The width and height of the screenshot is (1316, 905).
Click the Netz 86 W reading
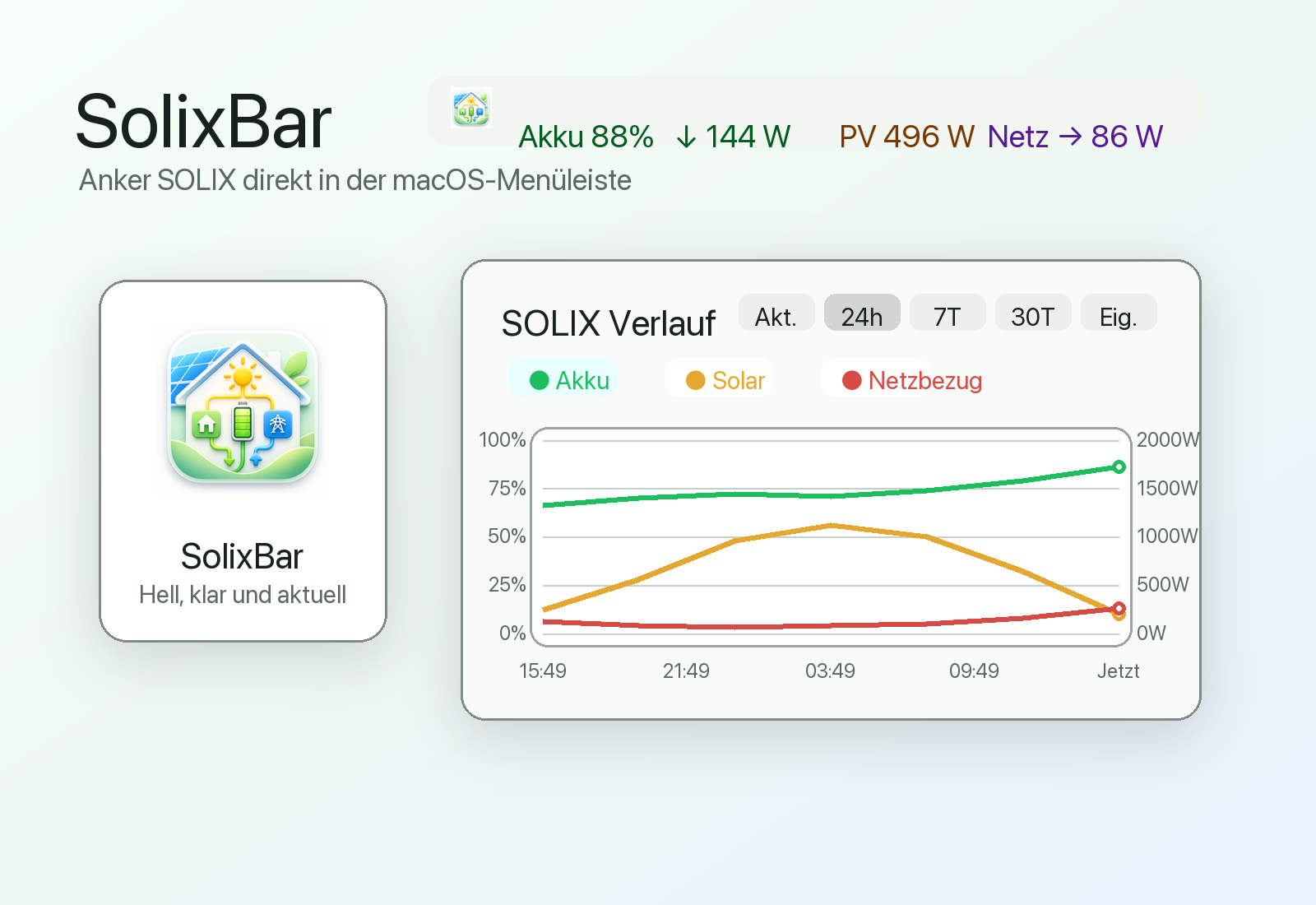1075,137
